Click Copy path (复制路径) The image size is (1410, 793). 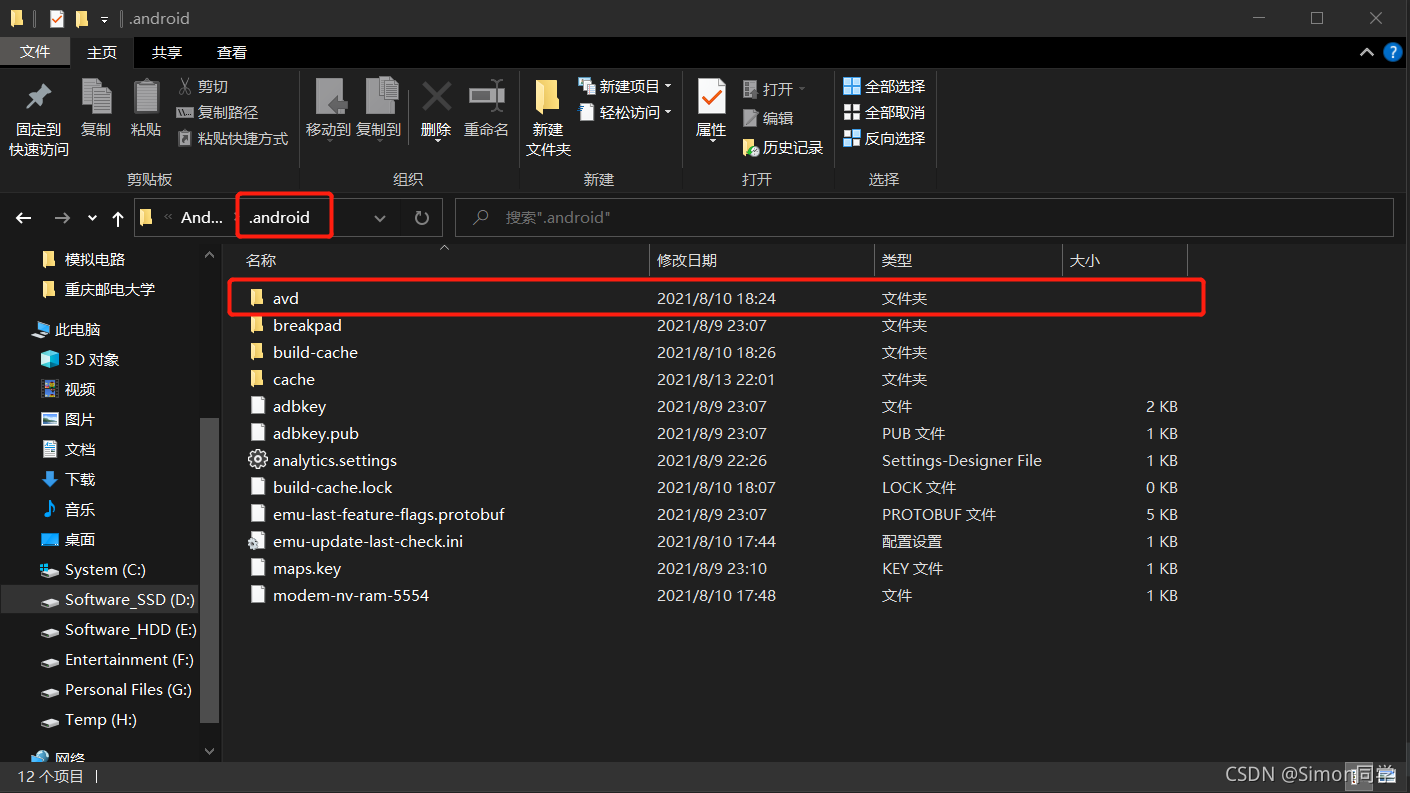tap(217, 113)
